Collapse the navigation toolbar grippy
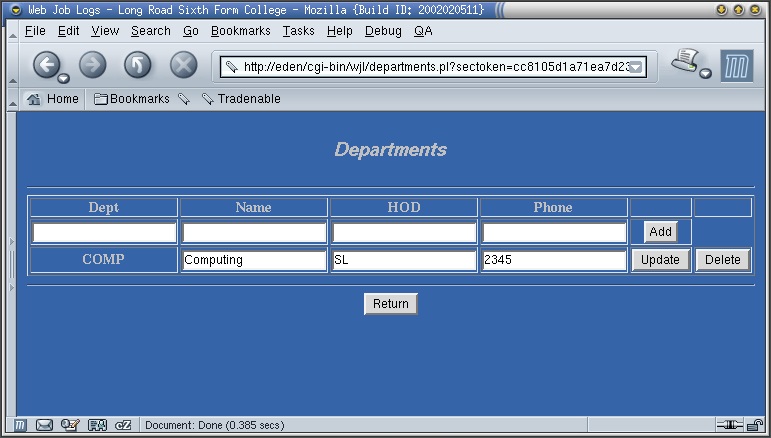This screenshot has height=438, width=771. 13,64
